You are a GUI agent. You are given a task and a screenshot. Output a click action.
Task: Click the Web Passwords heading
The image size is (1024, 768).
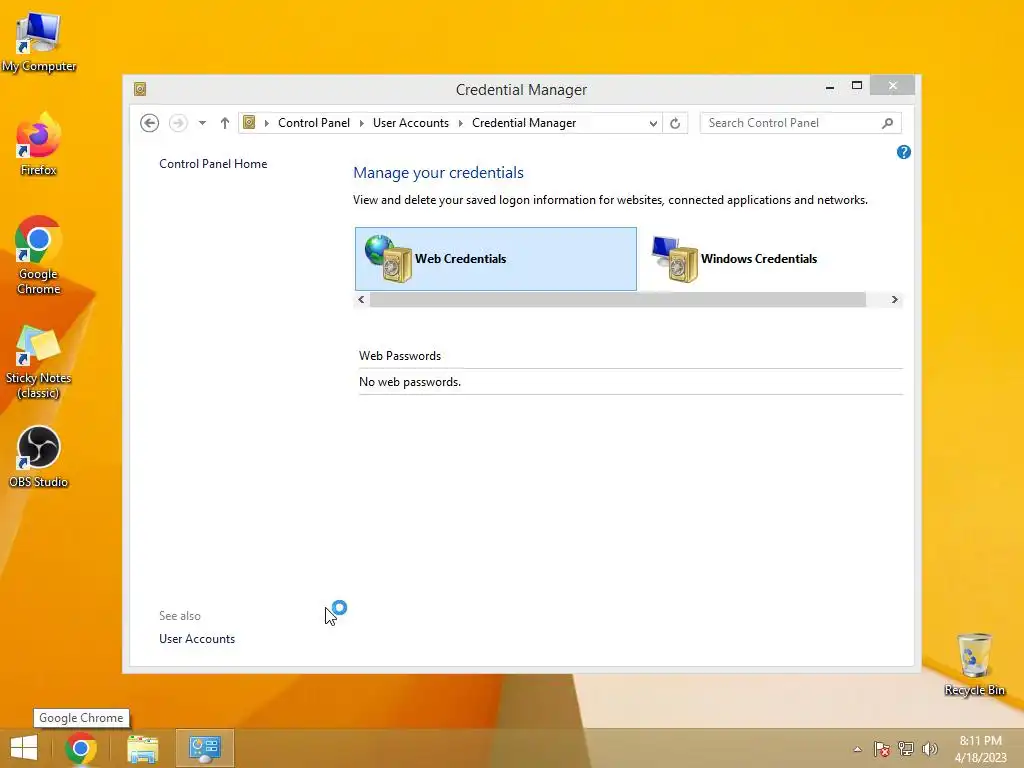click(400, 356)
